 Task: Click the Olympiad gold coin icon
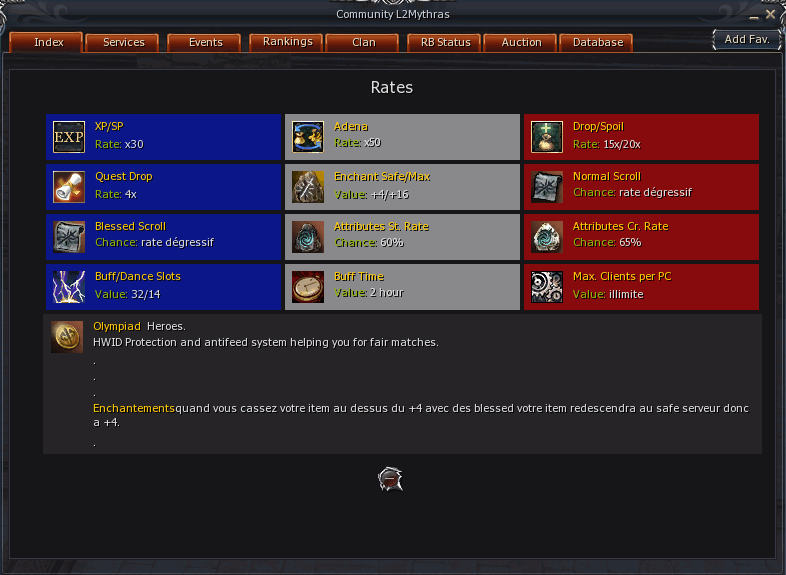tap(67, 336)
